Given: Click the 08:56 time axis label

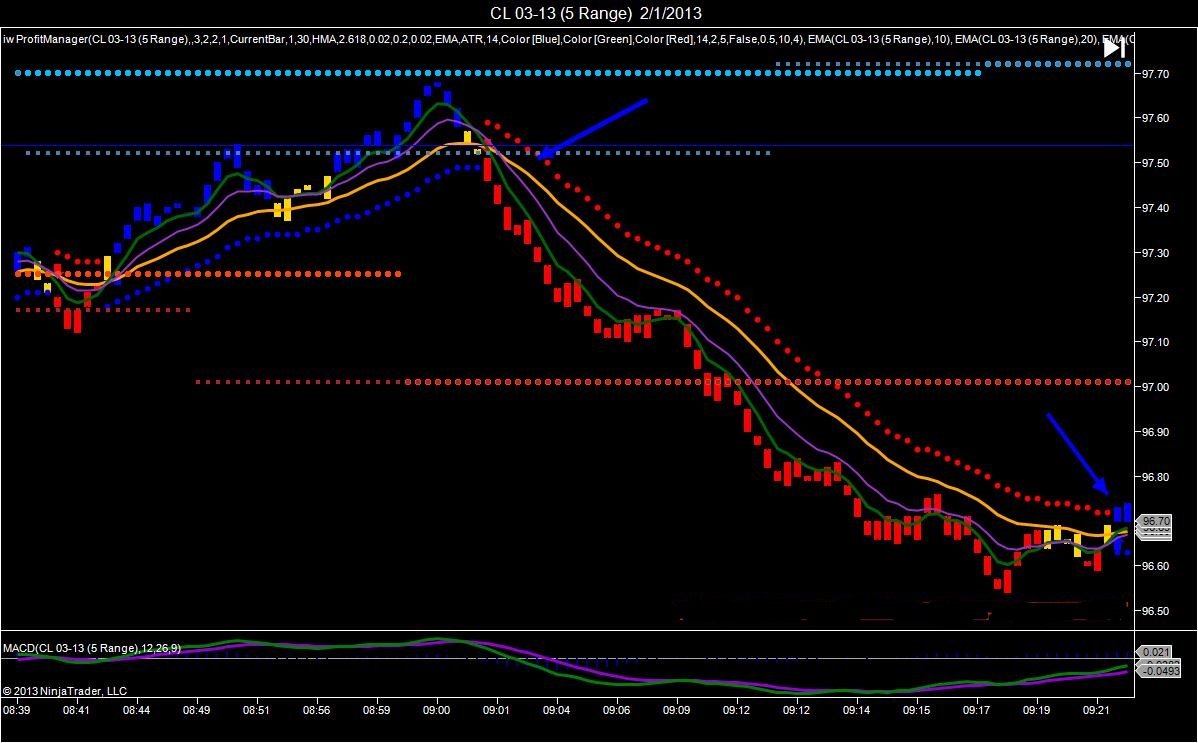Looking at the screenshot, I should pos(317,710).
